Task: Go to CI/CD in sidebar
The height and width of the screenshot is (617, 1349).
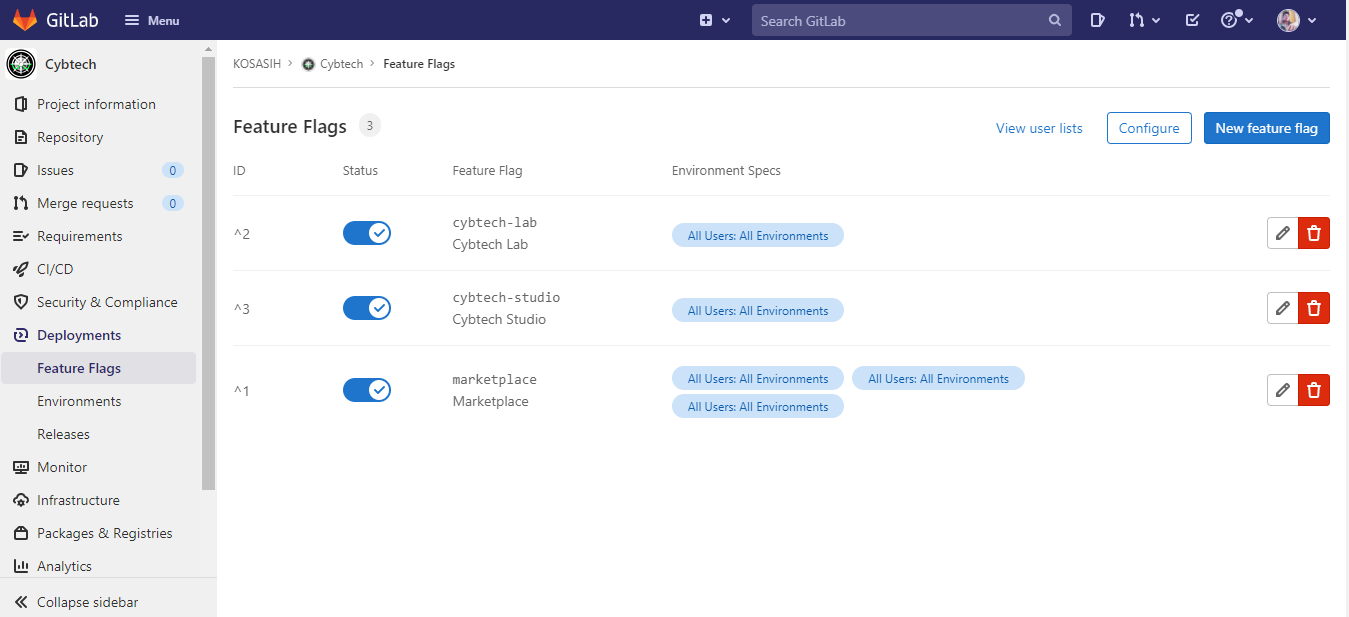Action: pos(55,269)
